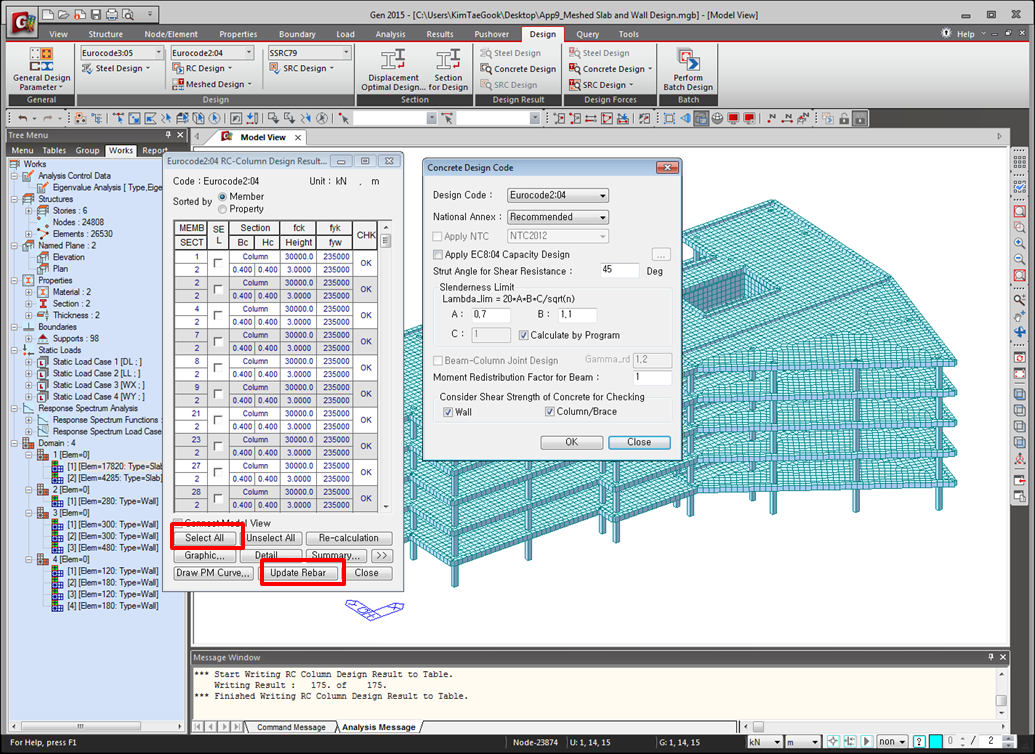This screenshot has height=754, width=1035.
Task: Open the Results ribbon tab
Action: (440, 34)
